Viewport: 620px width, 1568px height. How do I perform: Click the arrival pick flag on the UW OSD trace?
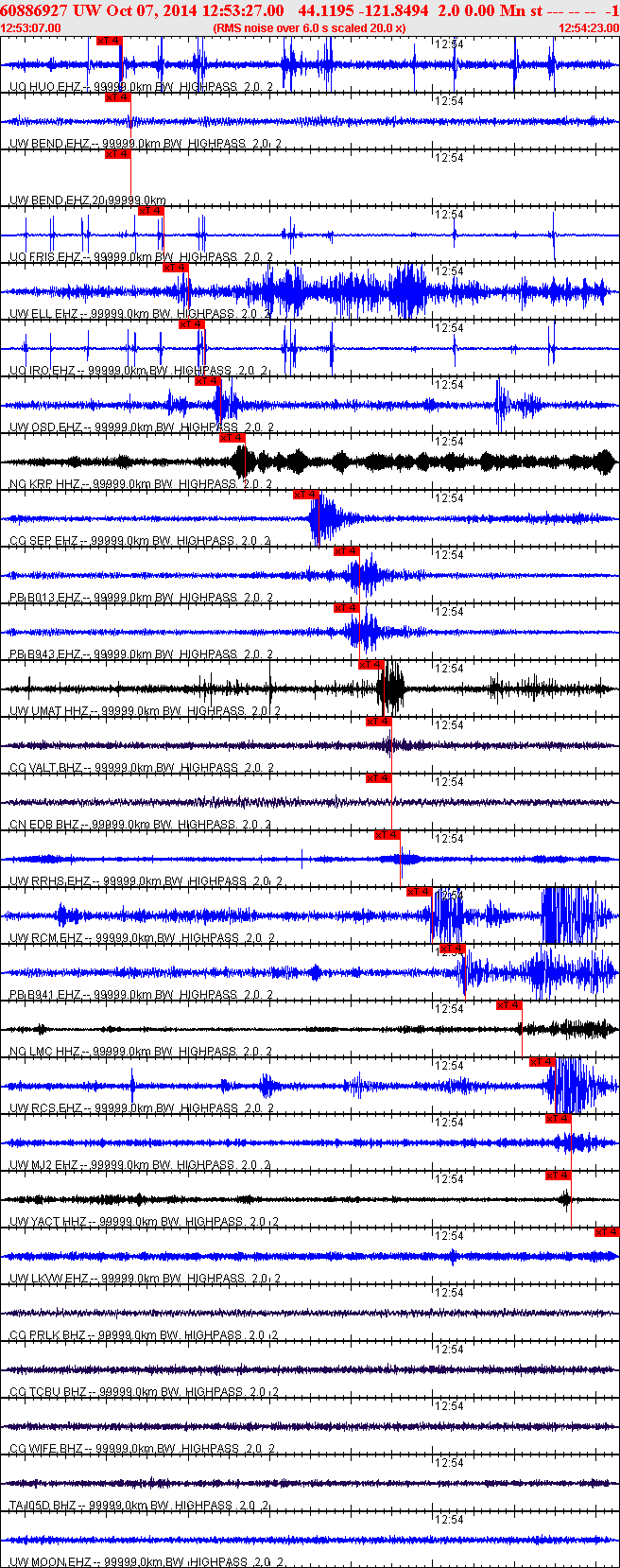208,381
